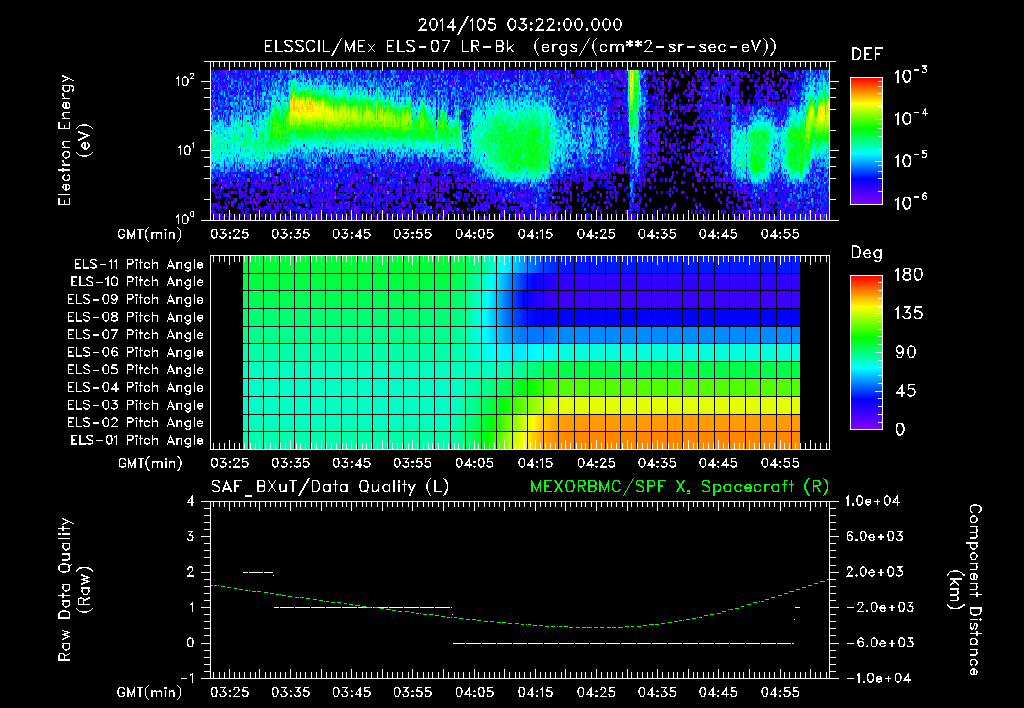1024x708 pixels.
Task: Select the 'ELS-06 Pitch Angle' row label
Action: point(135,353)
